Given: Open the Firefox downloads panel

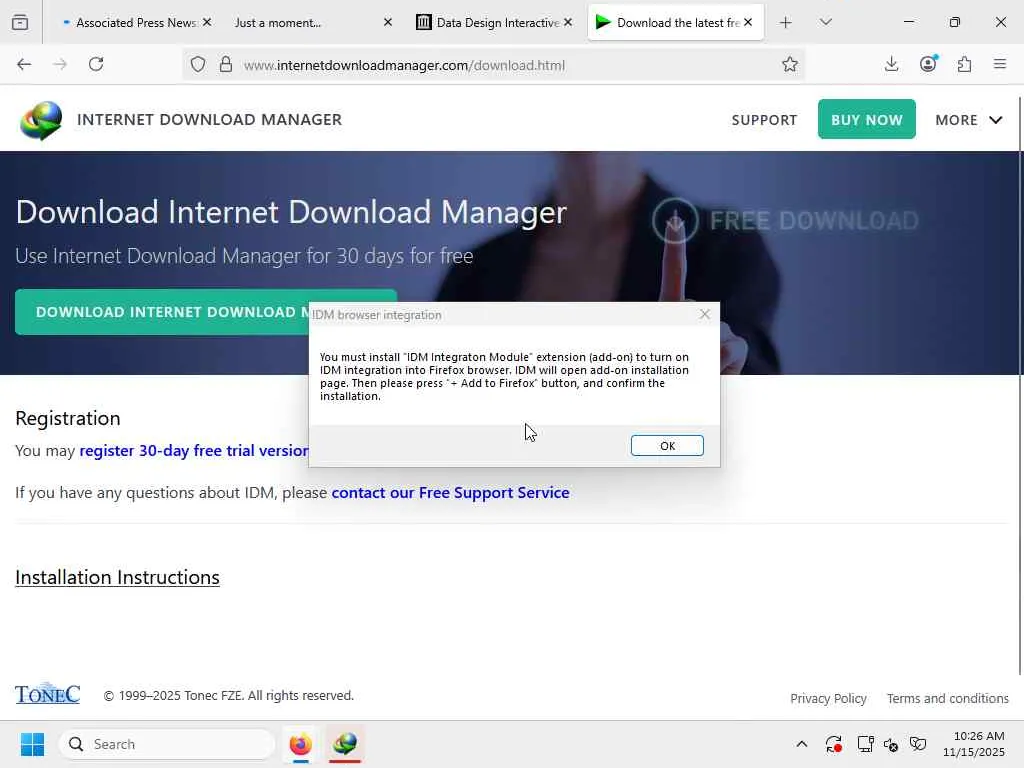Looking at the screenshot, I should (891, 64).
